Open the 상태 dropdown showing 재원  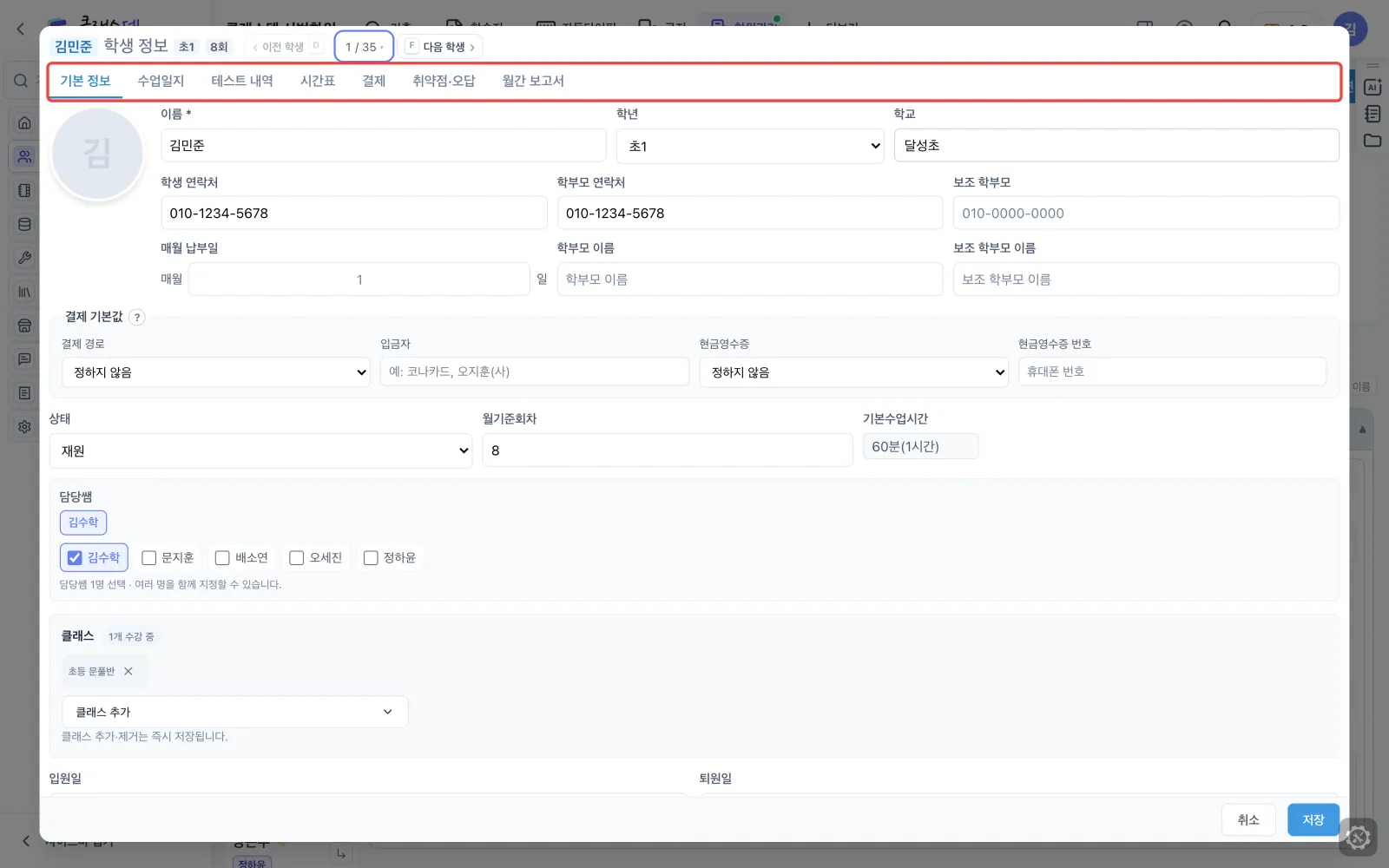[260, 450]
